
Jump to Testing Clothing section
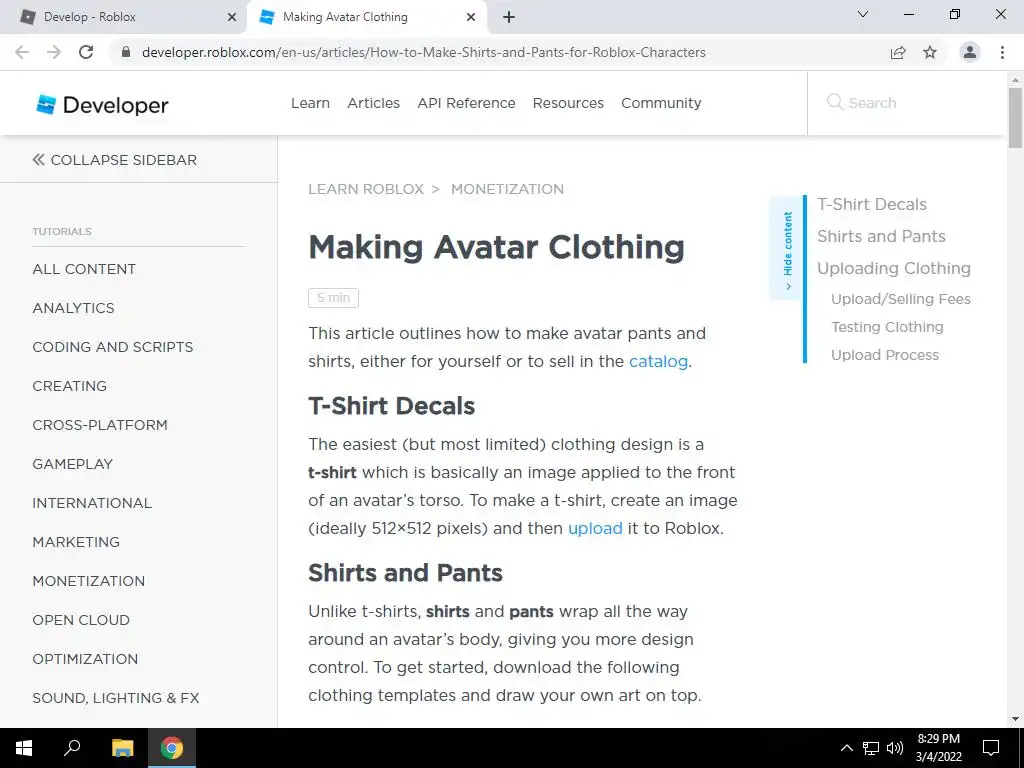[887, 327]
